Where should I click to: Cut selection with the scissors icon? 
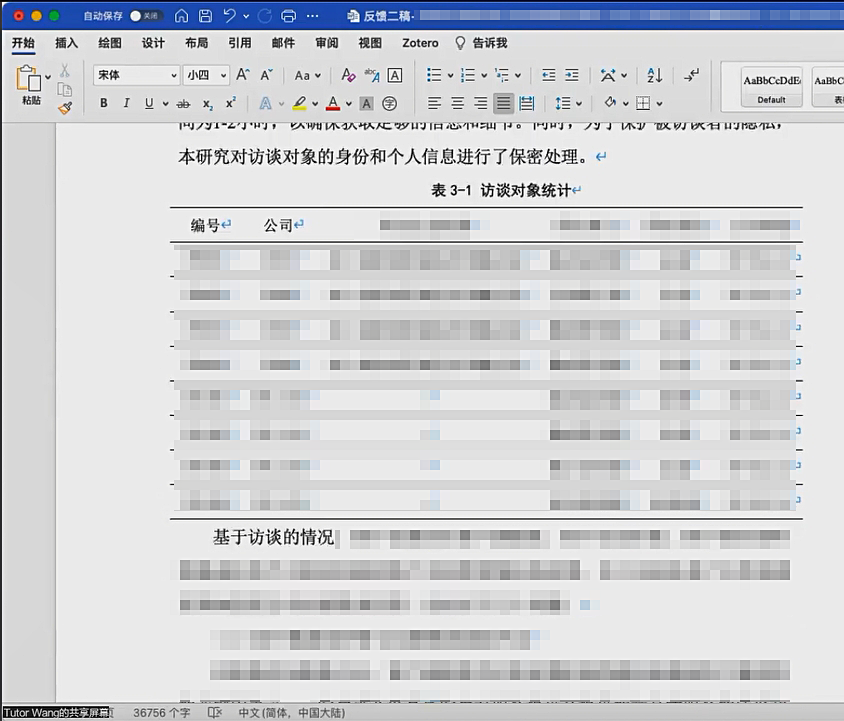click(x=65, y=71)
